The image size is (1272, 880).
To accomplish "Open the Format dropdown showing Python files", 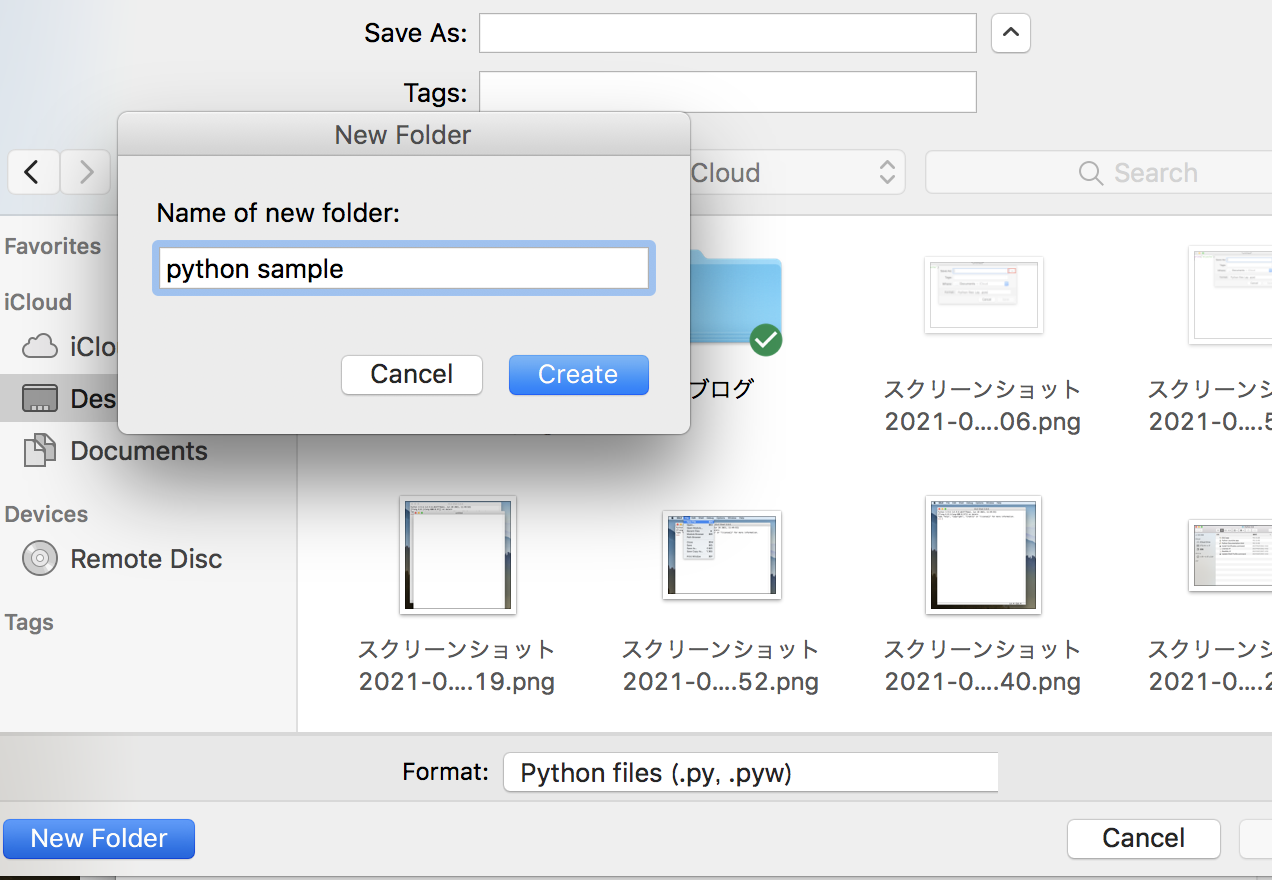I will click(x=750, y=773).
